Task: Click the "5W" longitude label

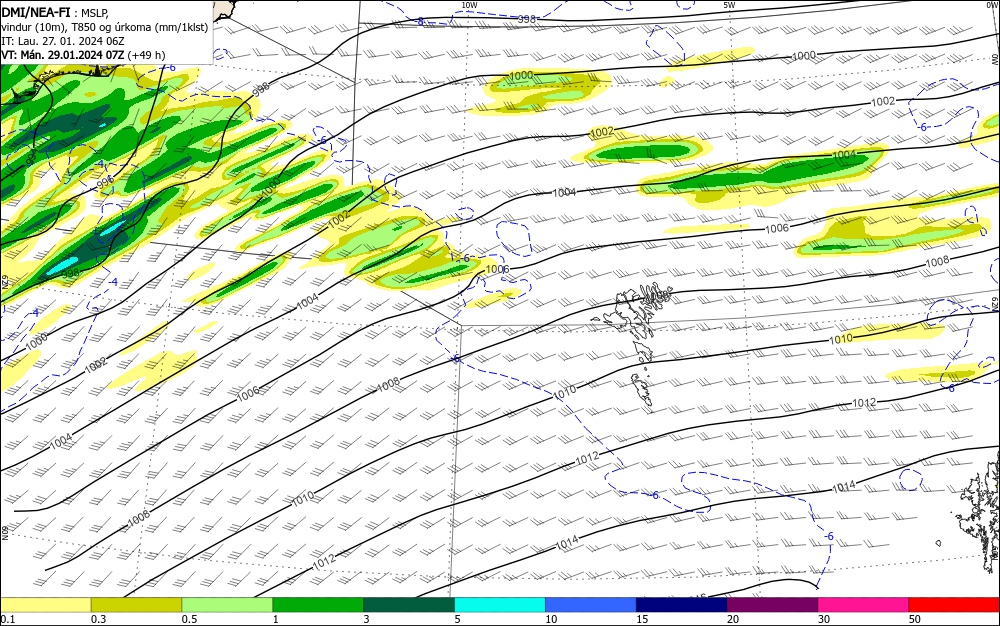Action: [x=729, y=5]
